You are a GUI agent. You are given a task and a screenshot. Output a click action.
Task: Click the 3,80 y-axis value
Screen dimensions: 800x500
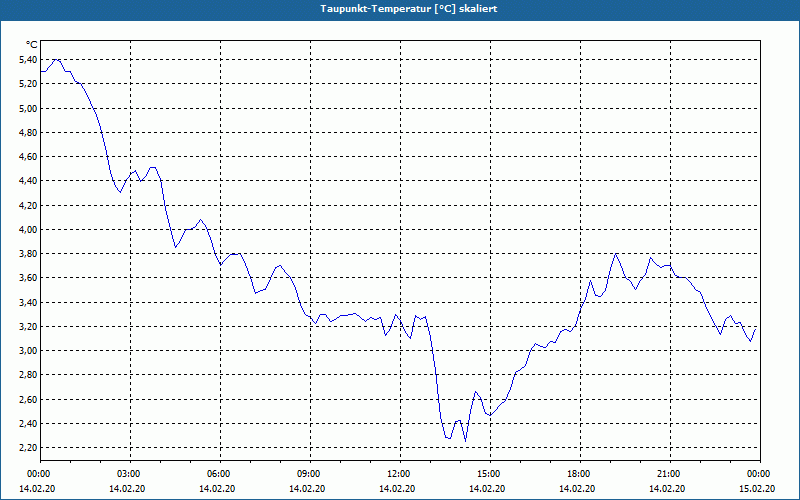(28, 254)
